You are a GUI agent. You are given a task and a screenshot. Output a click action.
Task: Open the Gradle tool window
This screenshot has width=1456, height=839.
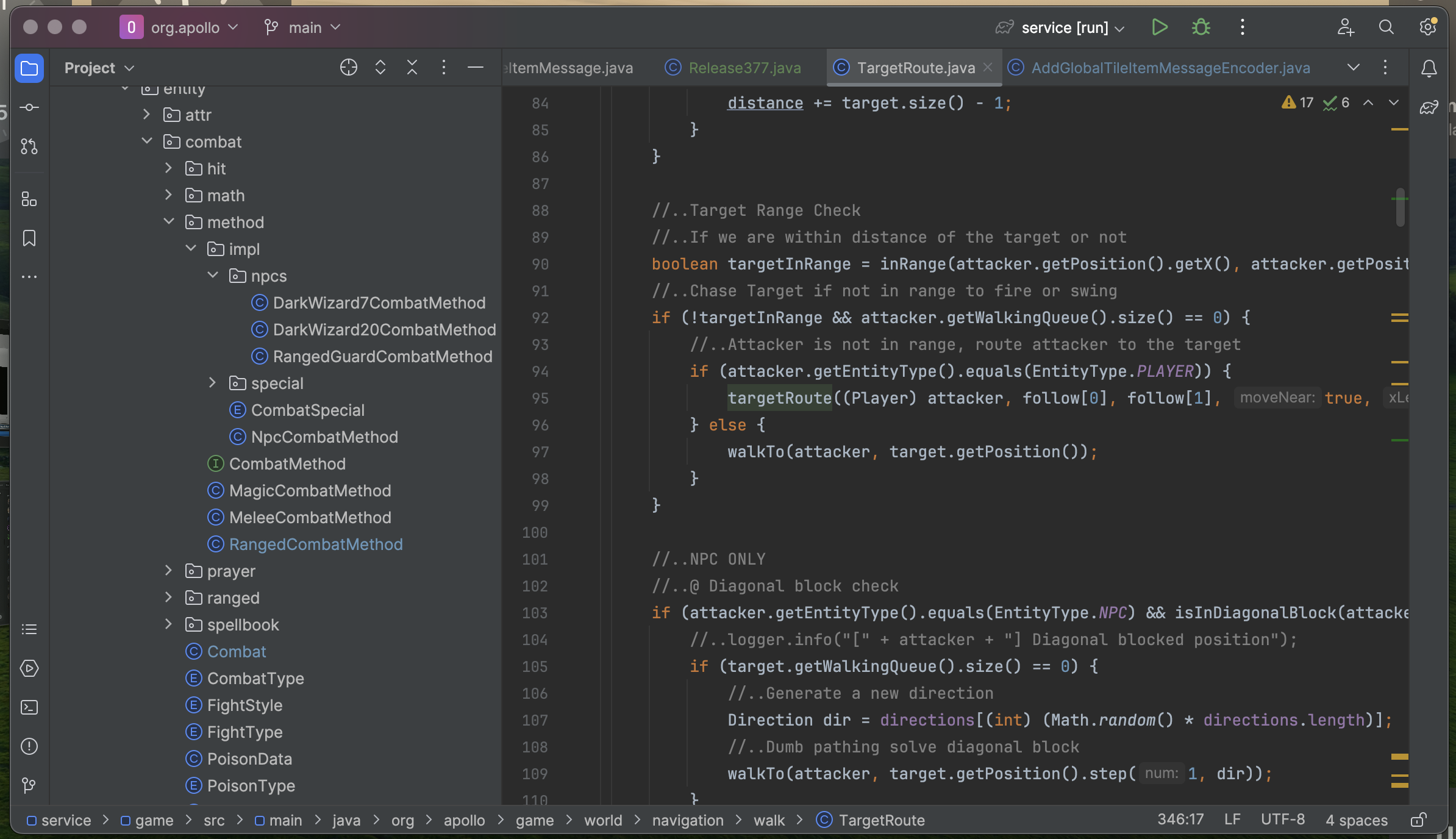1429,107
